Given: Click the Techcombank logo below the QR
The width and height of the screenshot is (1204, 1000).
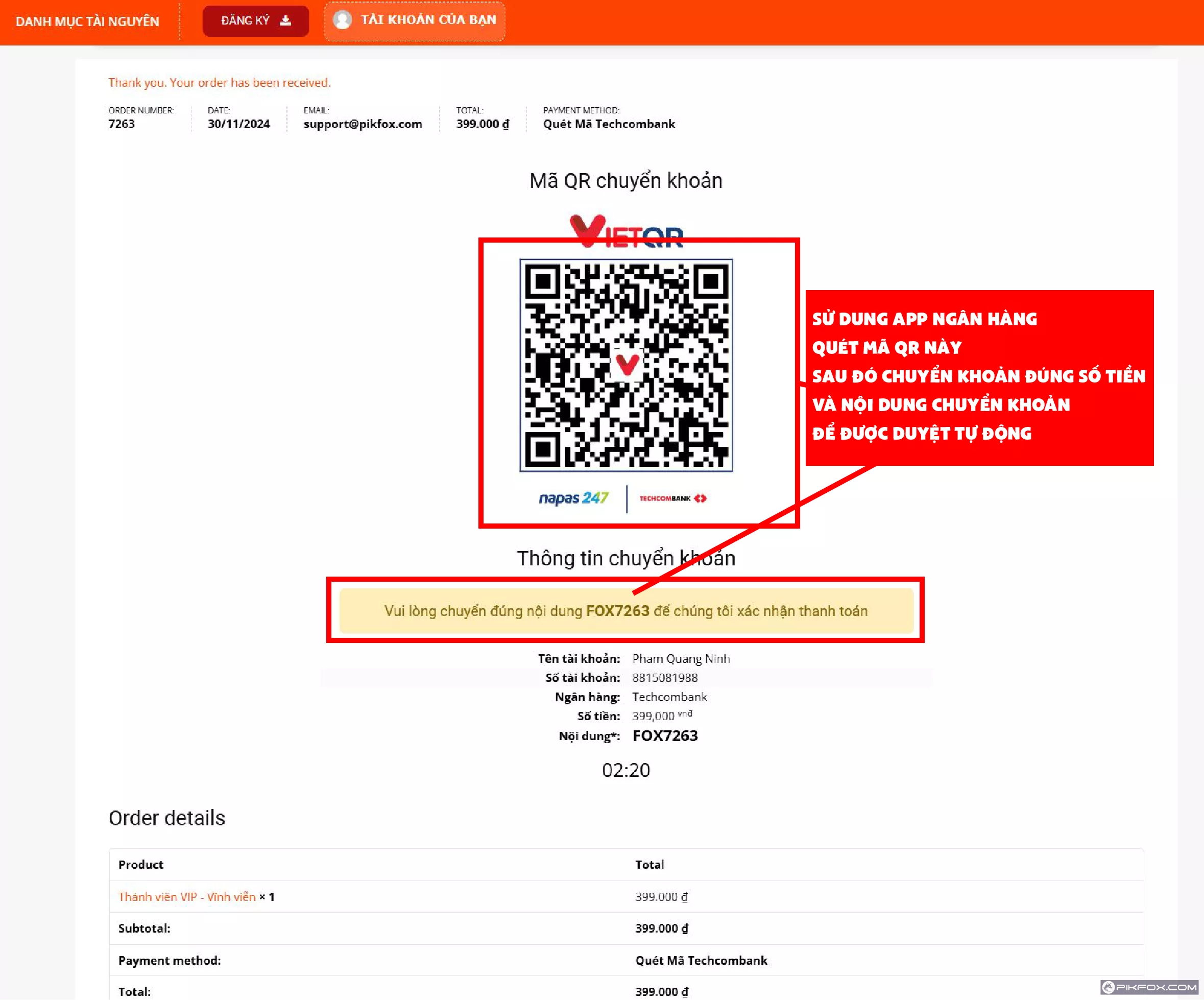Looking at the screenshot, I should 673,498.
